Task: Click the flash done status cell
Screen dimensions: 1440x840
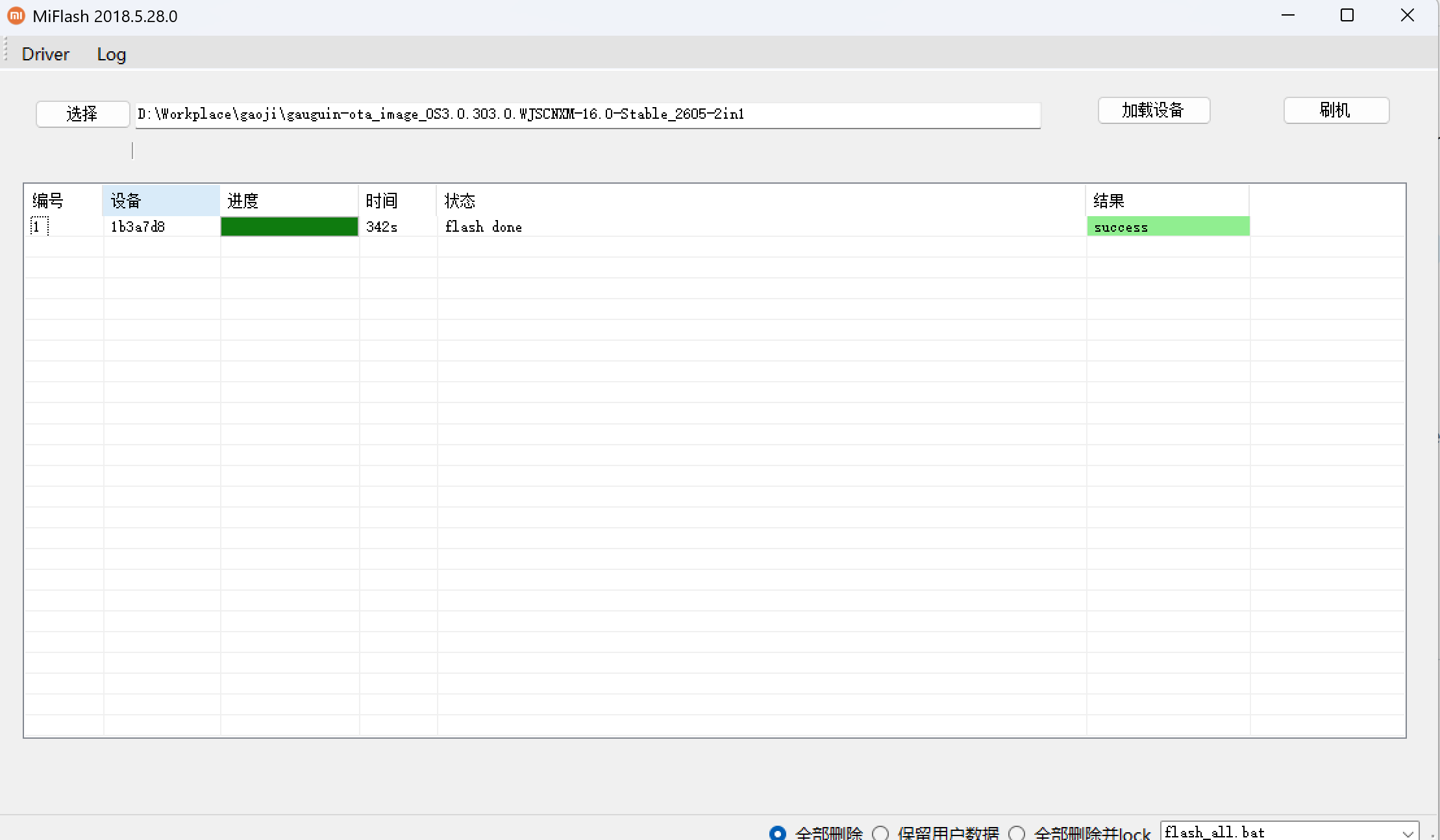Action: (x=762, y=227)
